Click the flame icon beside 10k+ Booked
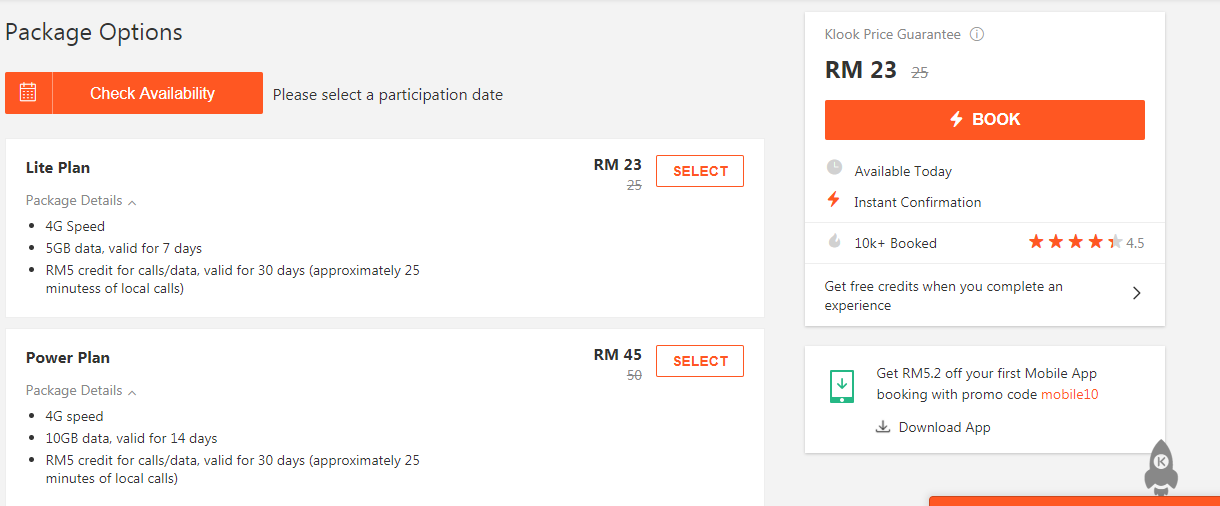This screenshot has height=506, width=1220. 834,242
